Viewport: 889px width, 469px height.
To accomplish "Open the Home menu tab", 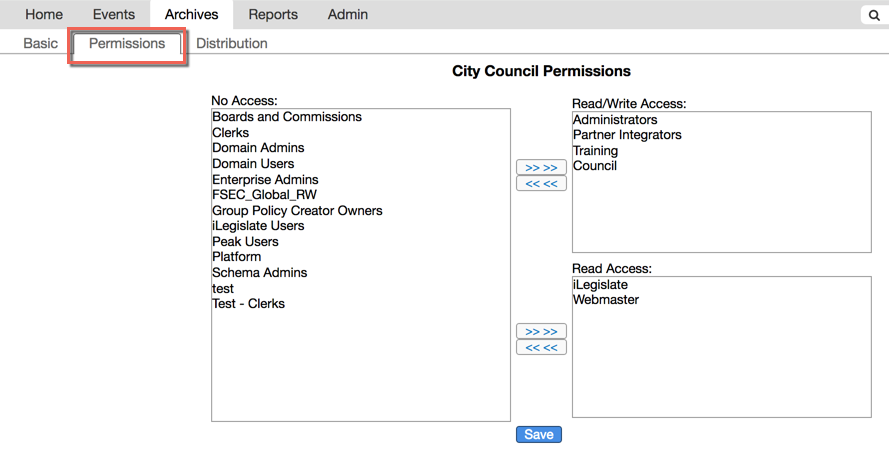I will (x=44, y=15).
